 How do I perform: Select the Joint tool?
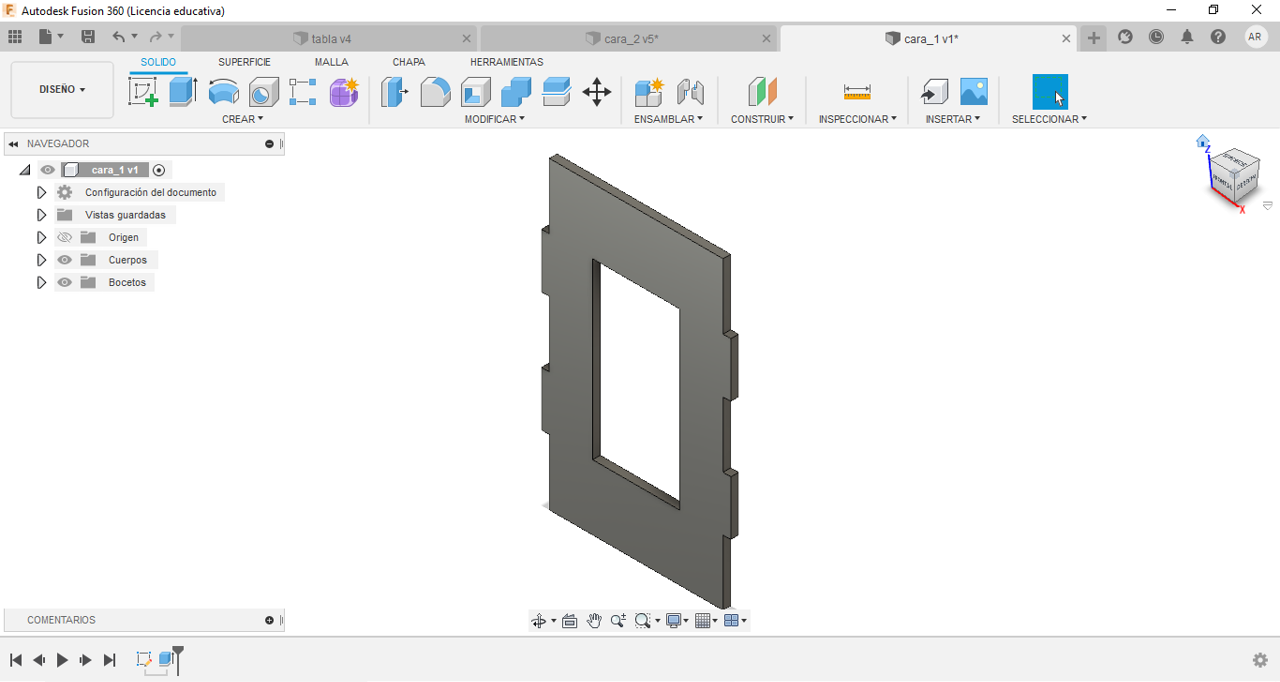point(690,92)
